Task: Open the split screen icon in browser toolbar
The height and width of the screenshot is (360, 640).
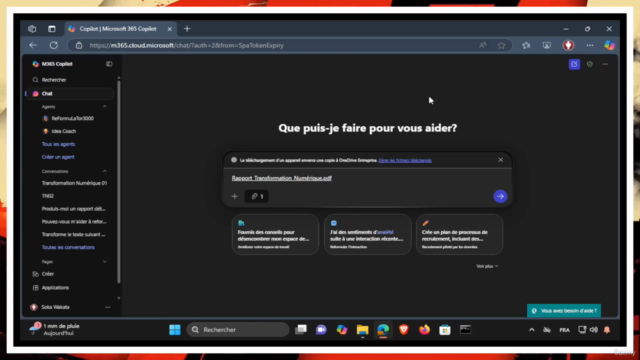Action: (x=547, y=45)
